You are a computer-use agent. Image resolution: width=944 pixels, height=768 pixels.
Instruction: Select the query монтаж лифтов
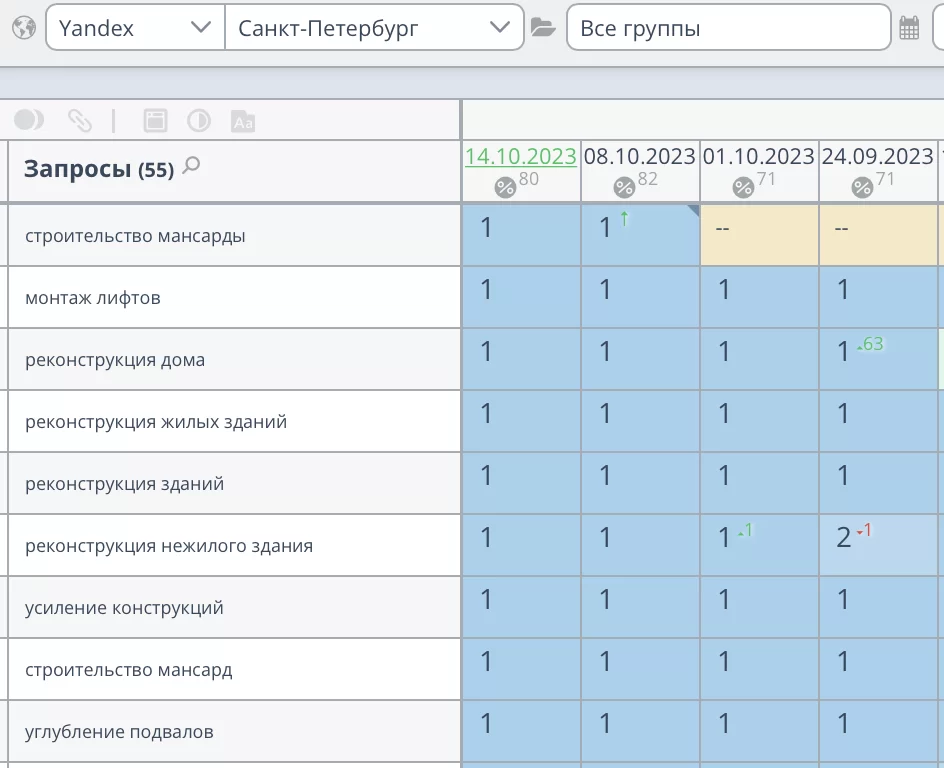[x=93, y=298]
